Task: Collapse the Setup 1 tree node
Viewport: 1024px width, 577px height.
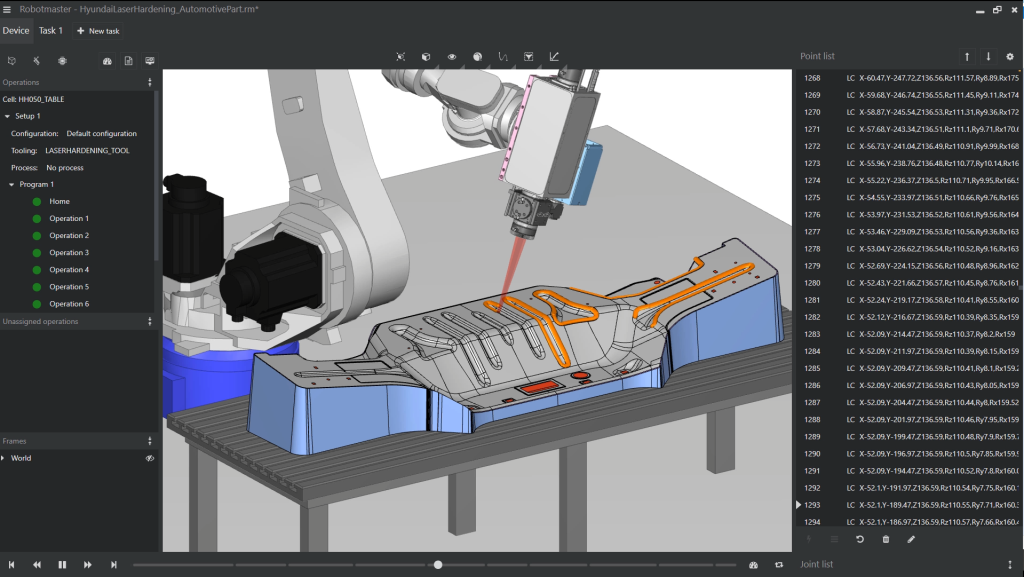Action: click(x=8, y=116)
